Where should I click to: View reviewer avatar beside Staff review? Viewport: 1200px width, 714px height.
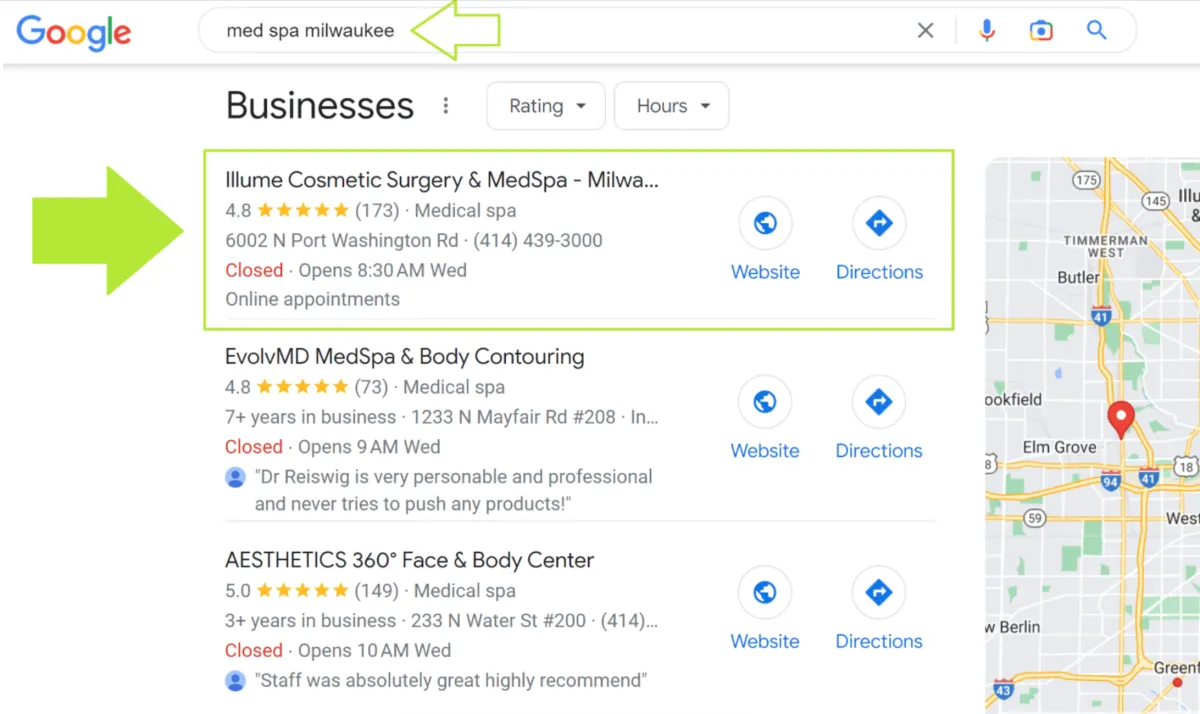[x=236, y=681]
